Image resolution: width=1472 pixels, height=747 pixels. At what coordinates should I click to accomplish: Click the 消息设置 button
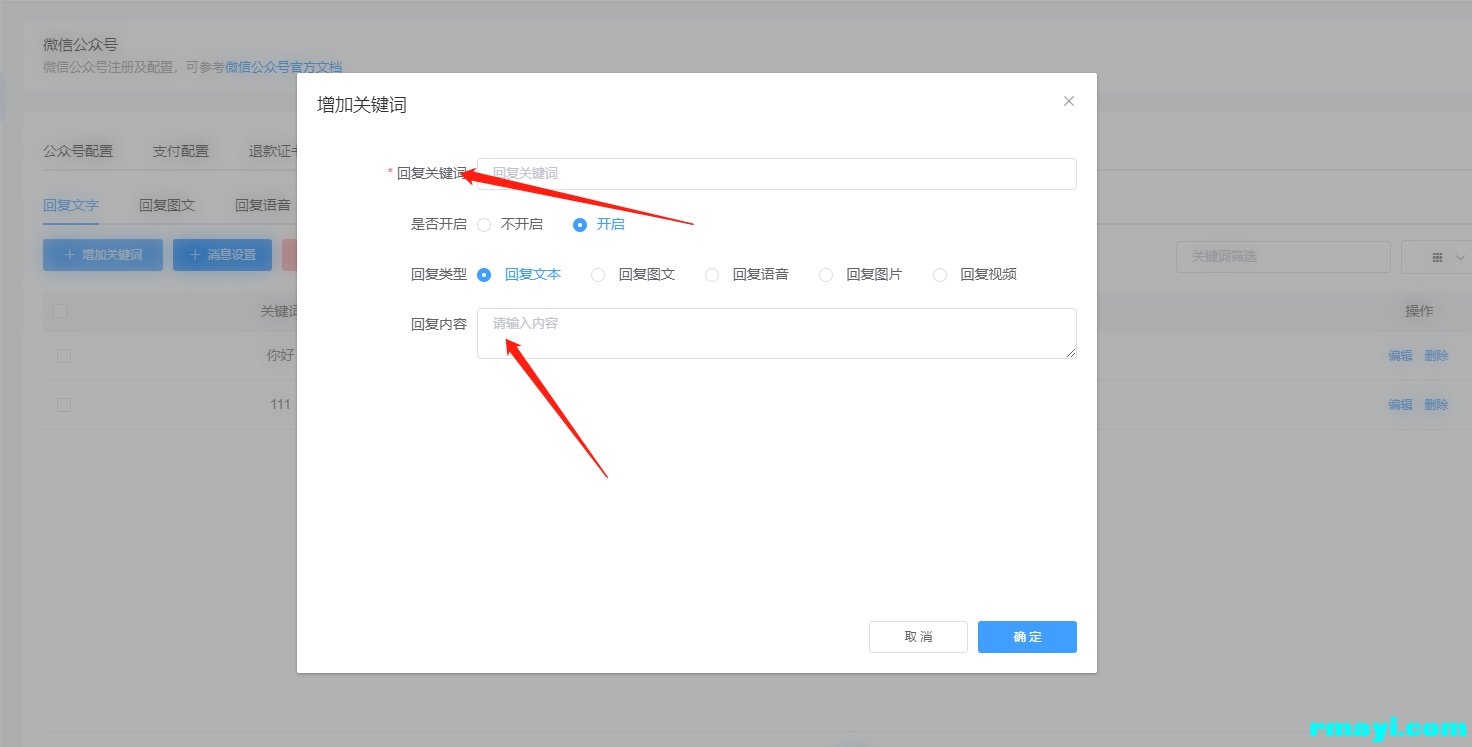pyautogui.click(x=222, y=255)
